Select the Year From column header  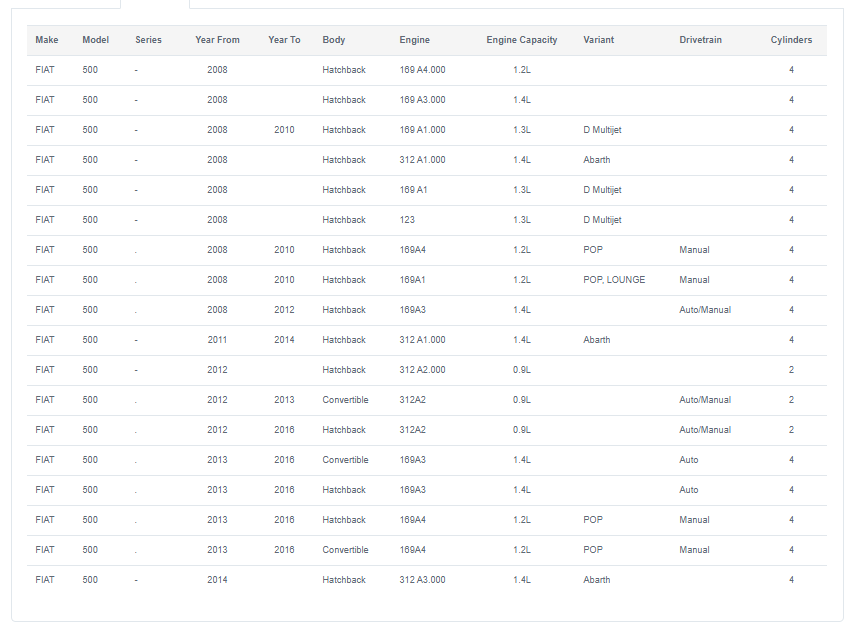pos(217,40)
